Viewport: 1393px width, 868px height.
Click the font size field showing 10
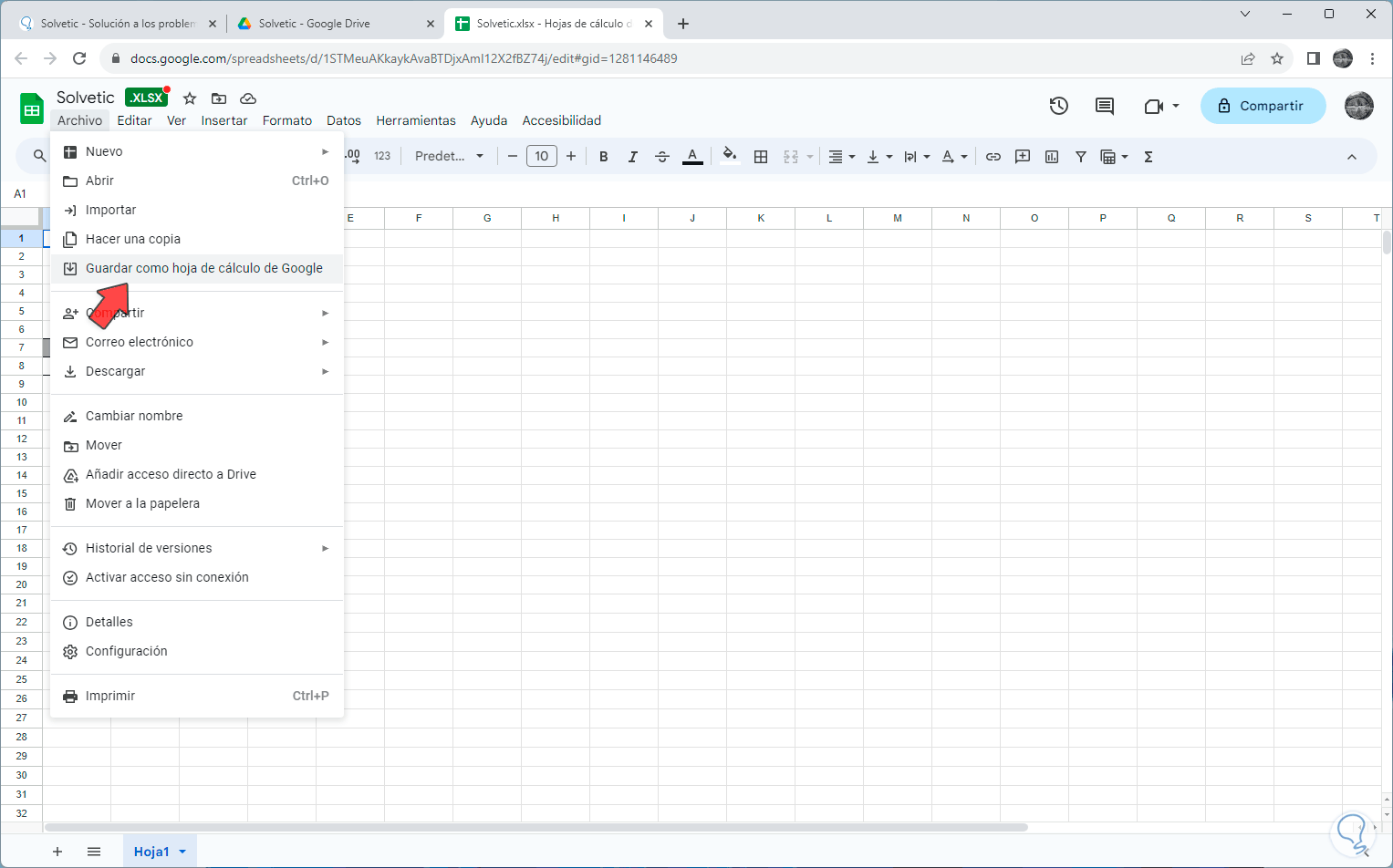click(542, 157)
